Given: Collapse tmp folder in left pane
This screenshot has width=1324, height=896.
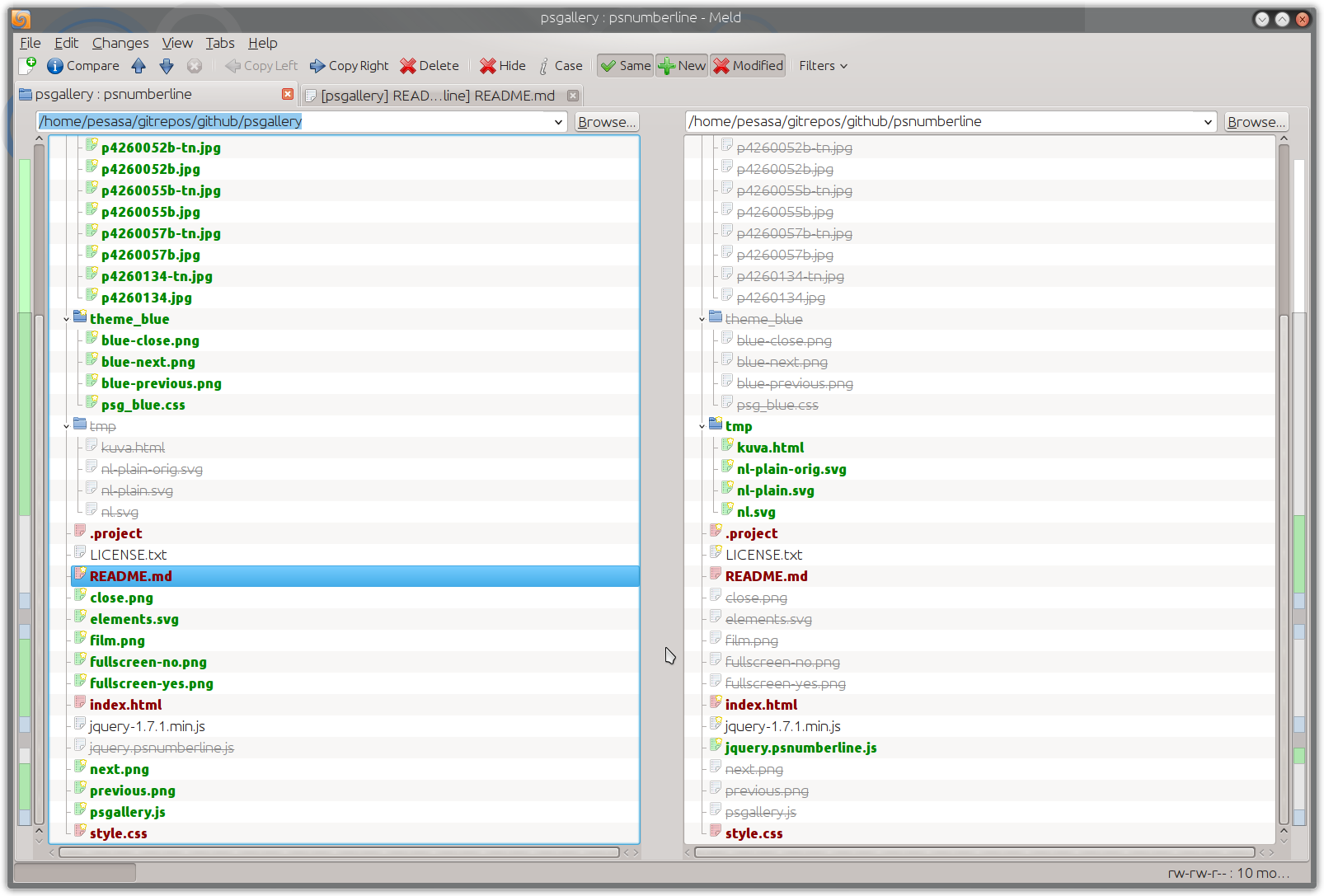Looking at the screenshot, I should click(66, 426).
